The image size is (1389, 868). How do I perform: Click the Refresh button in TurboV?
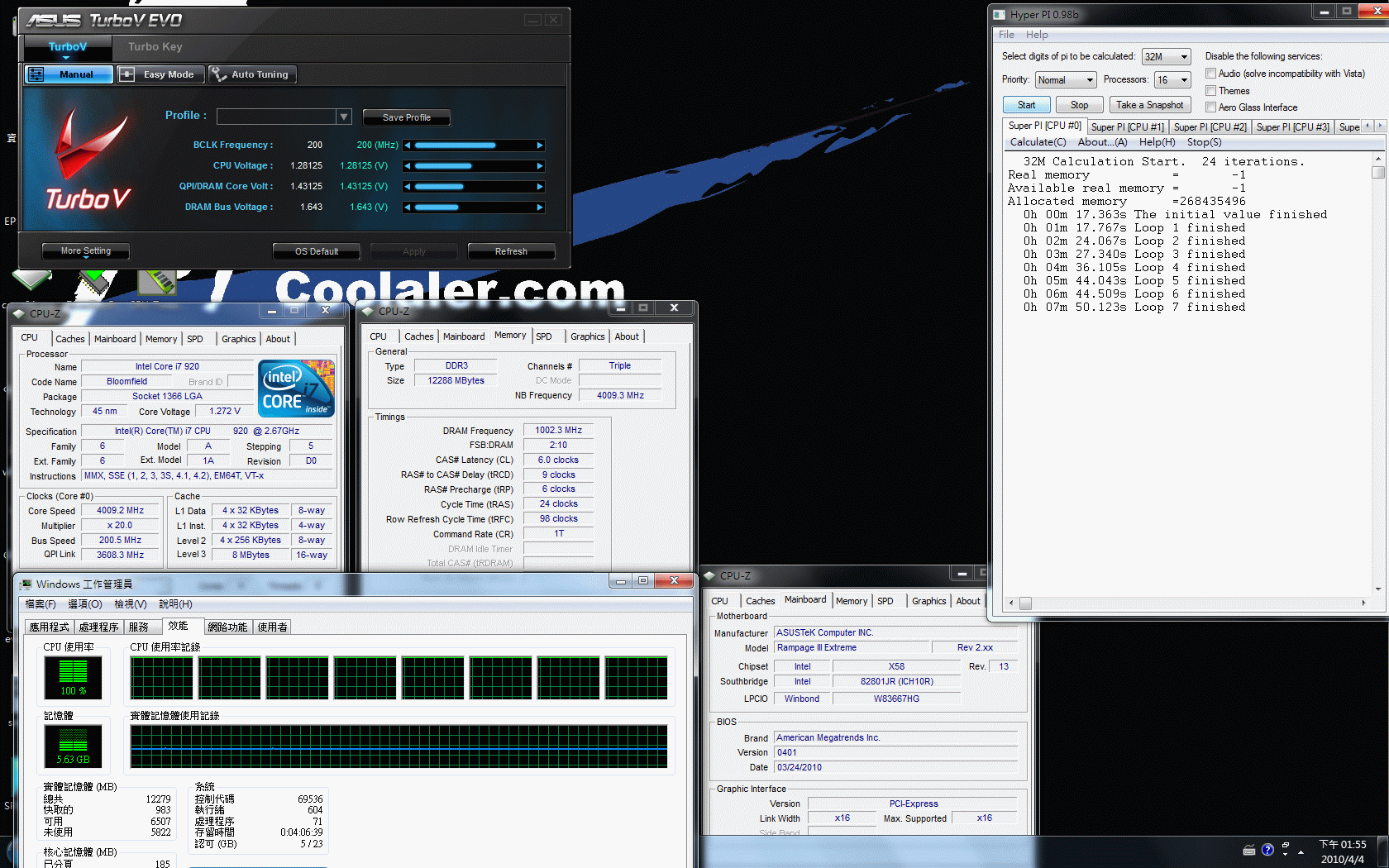(x=511, y=251)
